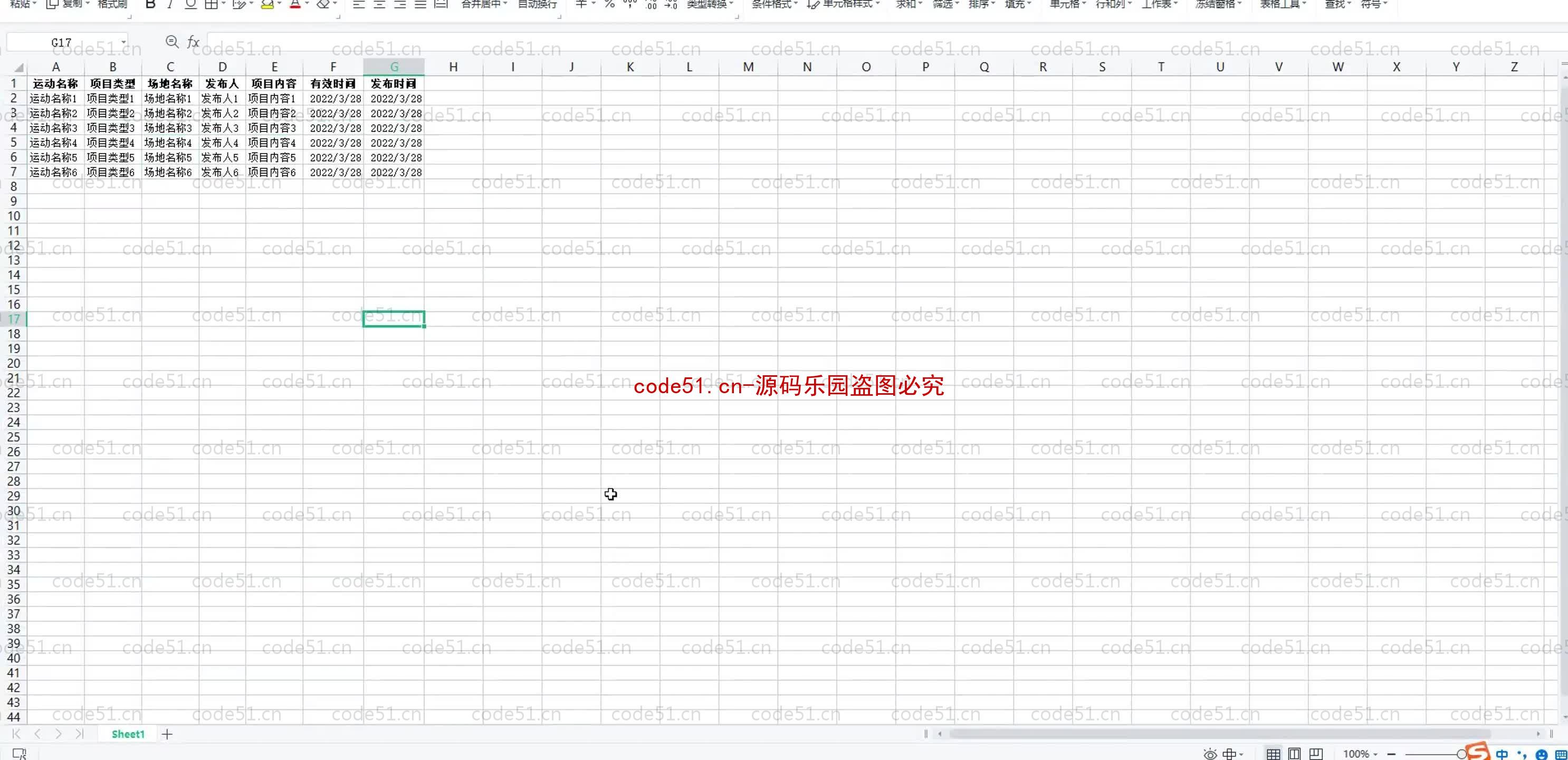Select cell with 运动名称 header
Image resolution: width=1568 pixels, height=760 pixels.
click(x=55, y=83)
